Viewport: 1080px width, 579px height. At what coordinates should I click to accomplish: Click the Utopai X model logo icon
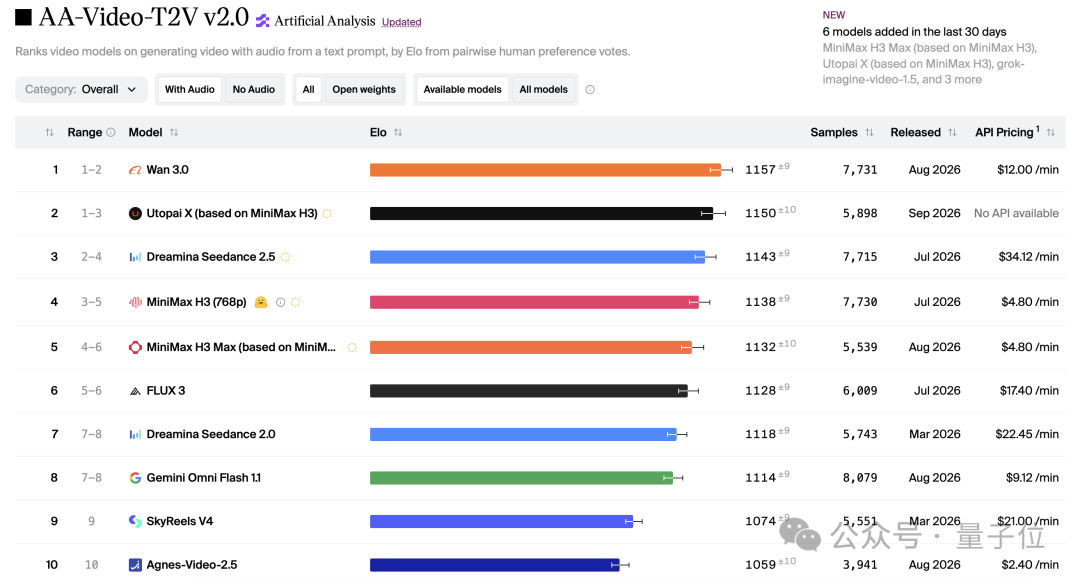(135, 213)
